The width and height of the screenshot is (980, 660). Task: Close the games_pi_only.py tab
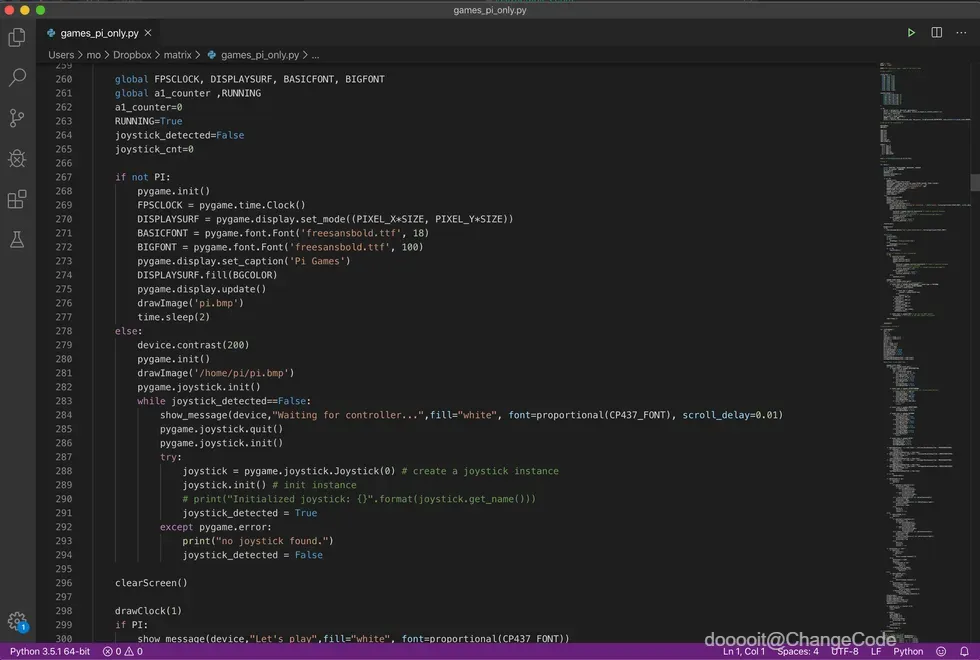(148, 32)
